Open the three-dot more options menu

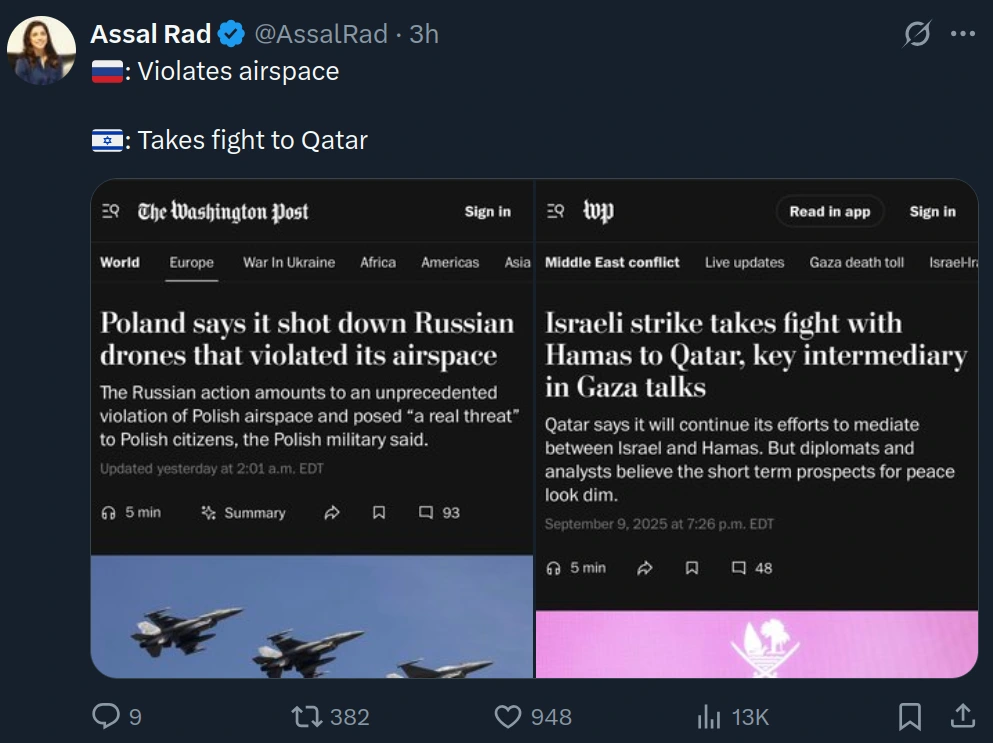[962, 34]
